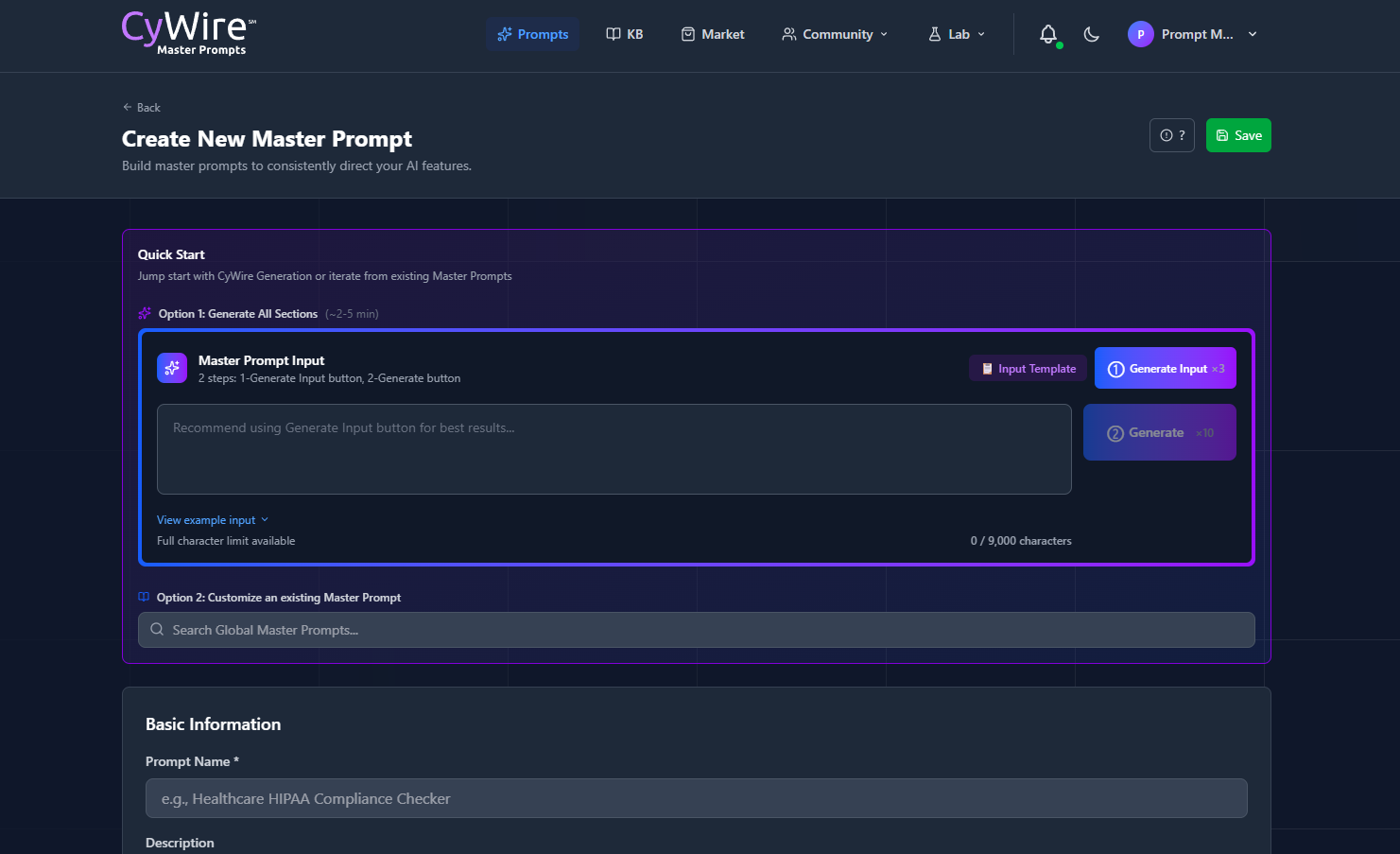This screenshot has width=1400, height=854.
Task: Click 'Full character limit available' text
Action: (226, 541)
